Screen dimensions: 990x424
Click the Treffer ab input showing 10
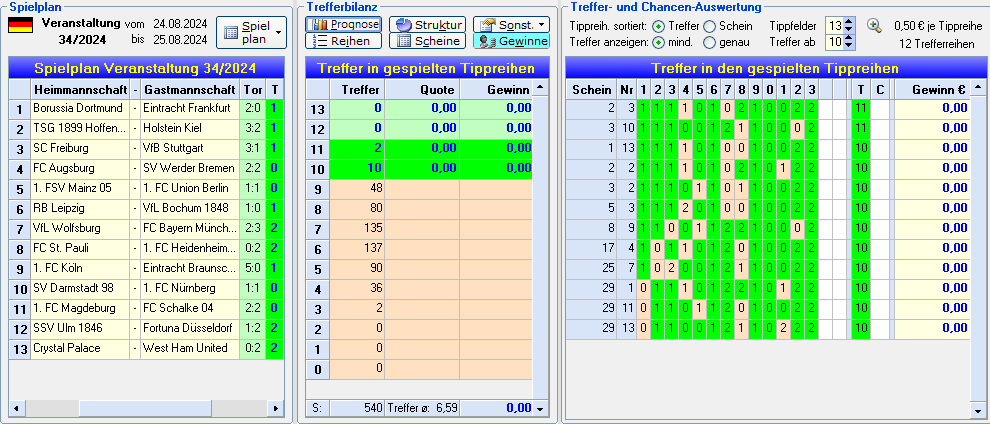835,42
